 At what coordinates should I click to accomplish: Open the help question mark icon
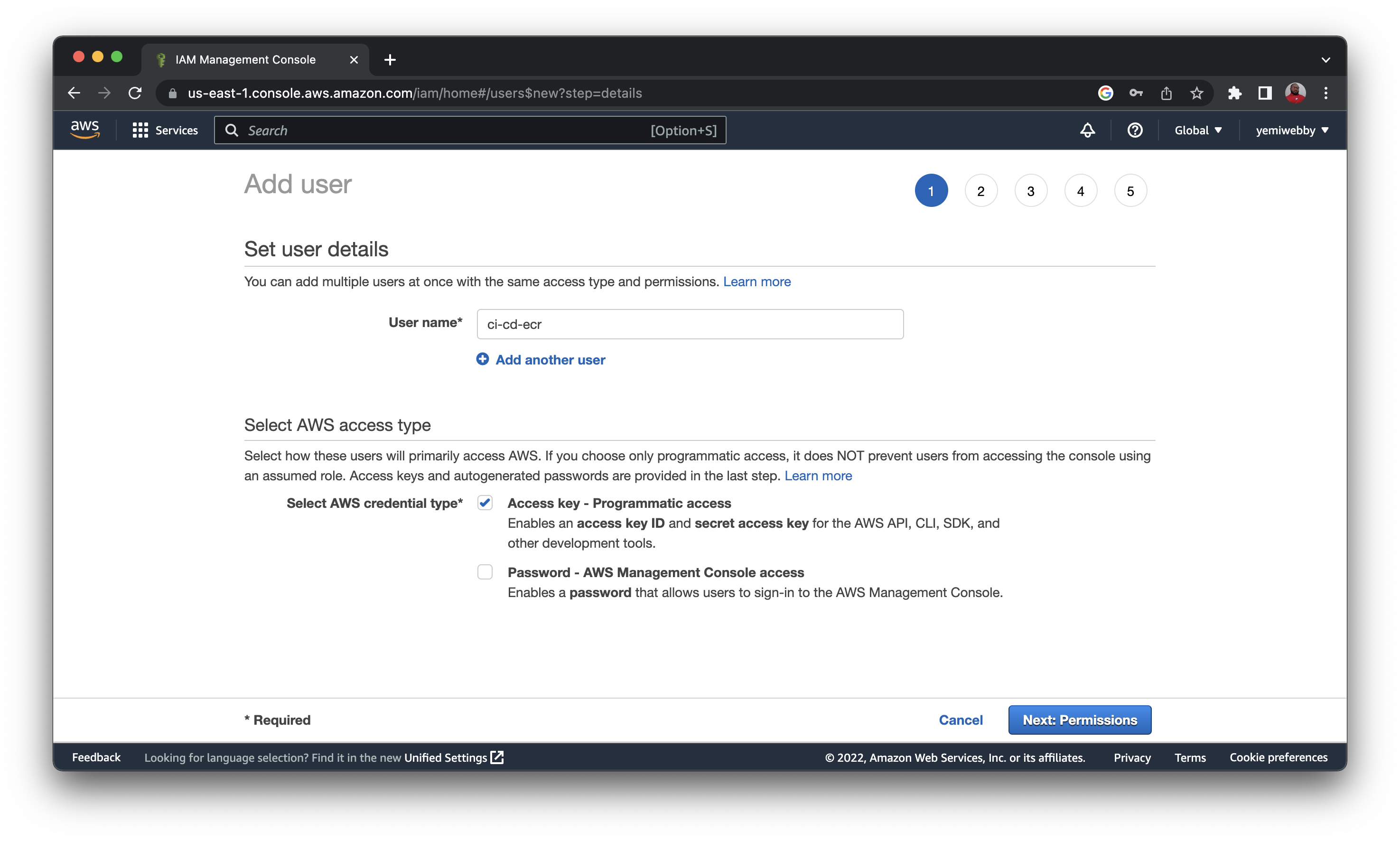[x=1134, y=130]
